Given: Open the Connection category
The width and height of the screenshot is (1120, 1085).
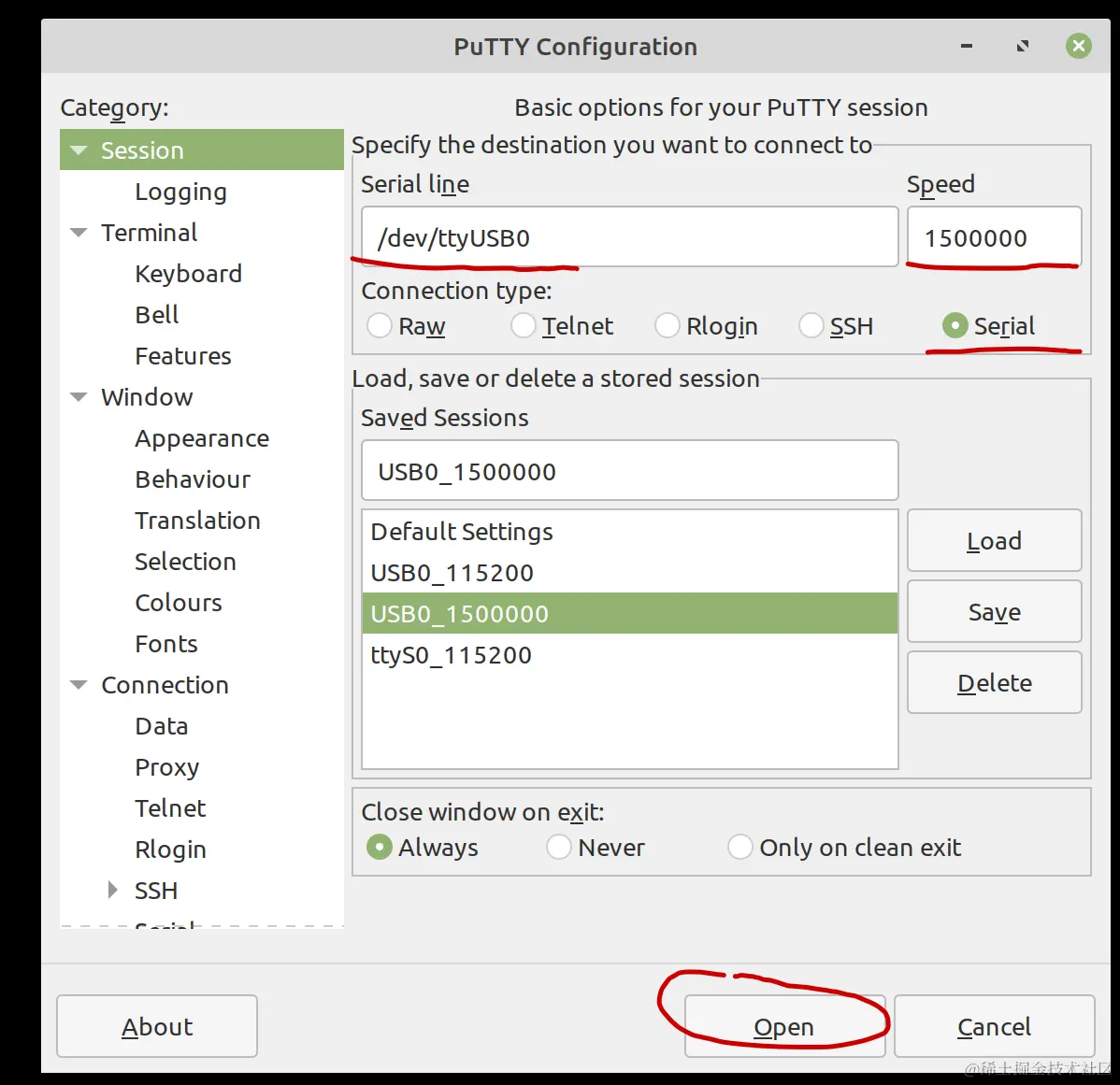Looking at the screenshot, I should [x=165, y=685].
